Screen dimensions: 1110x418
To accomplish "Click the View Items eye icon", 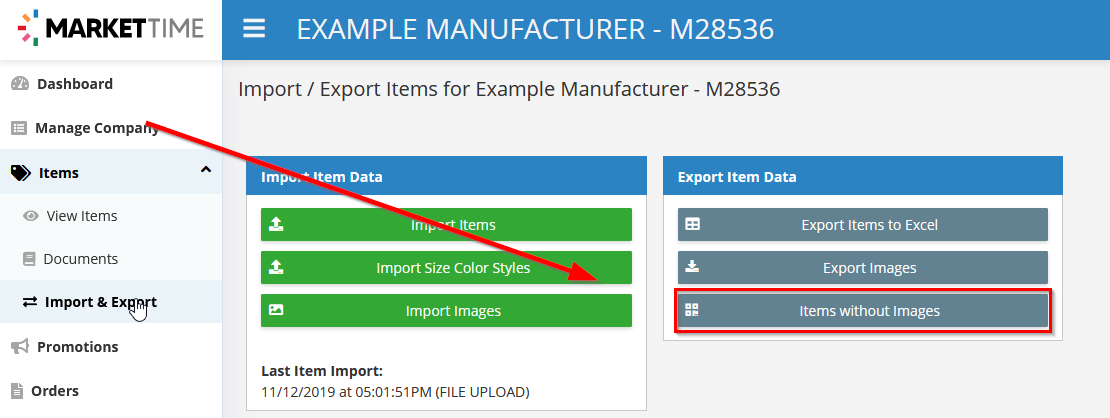I will [x=30, y=216].
